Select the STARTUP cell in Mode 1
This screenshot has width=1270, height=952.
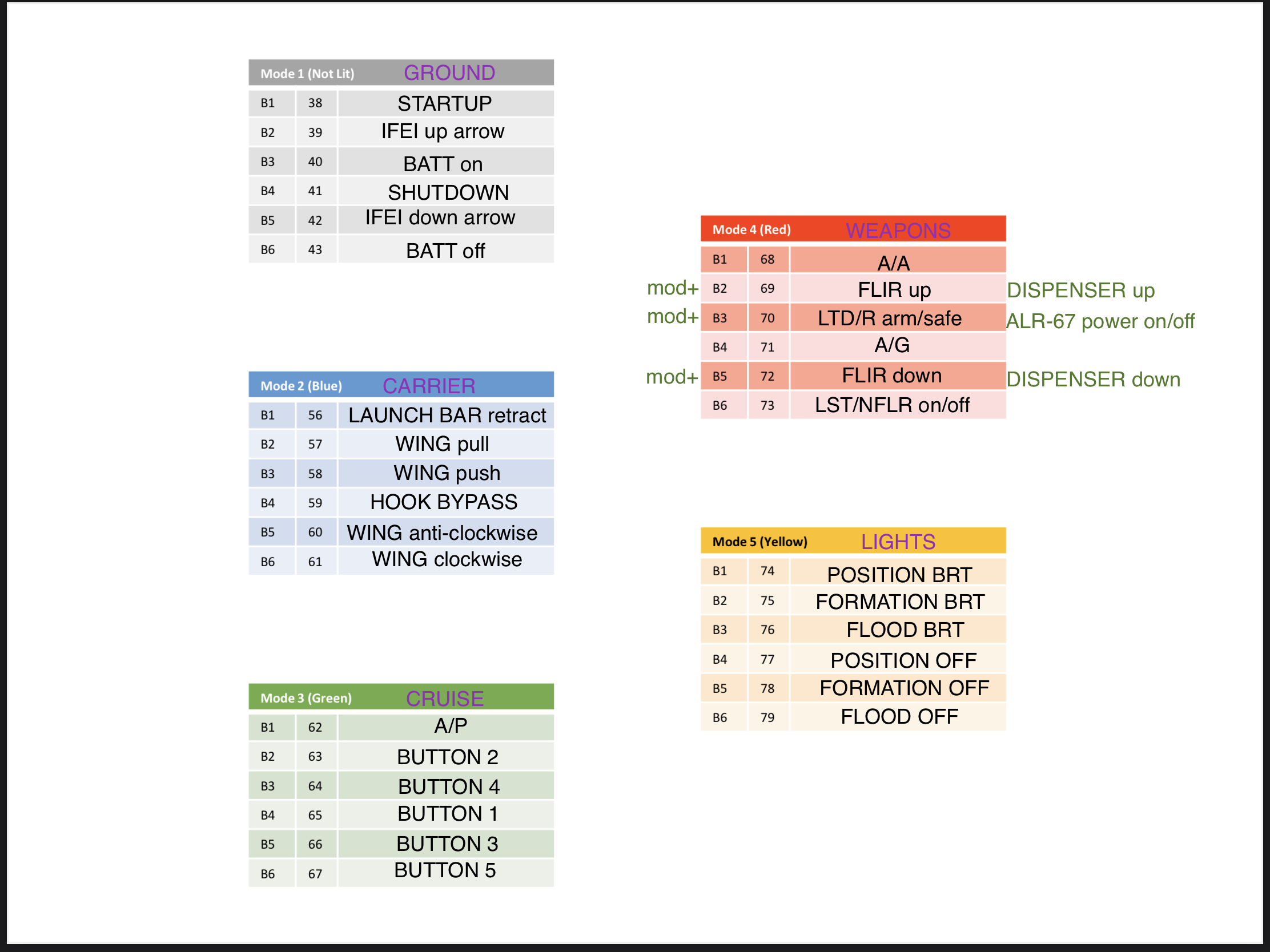tap(445, 103)
